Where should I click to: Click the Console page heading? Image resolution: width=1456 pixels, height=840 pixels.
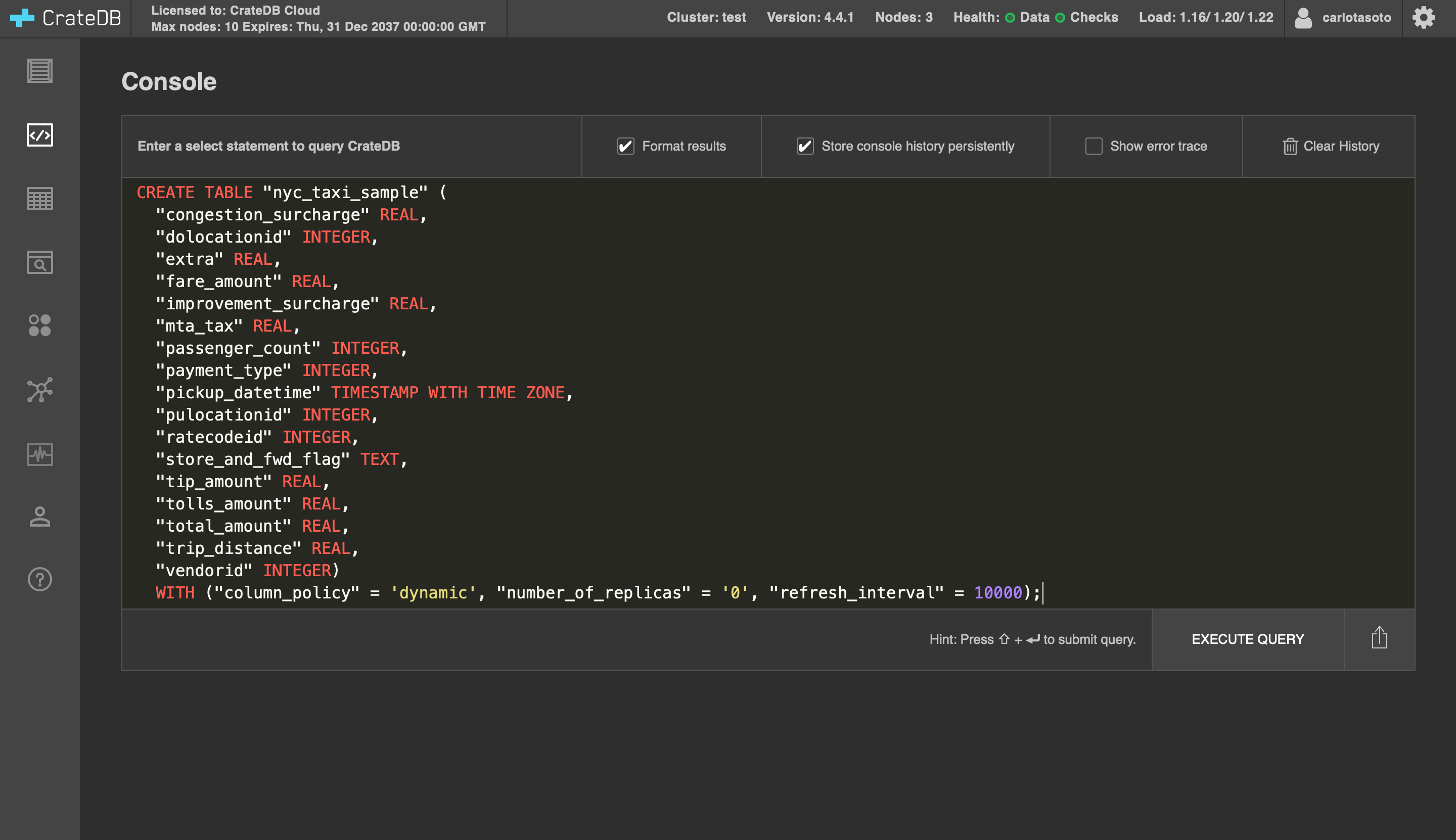[168, 82]
